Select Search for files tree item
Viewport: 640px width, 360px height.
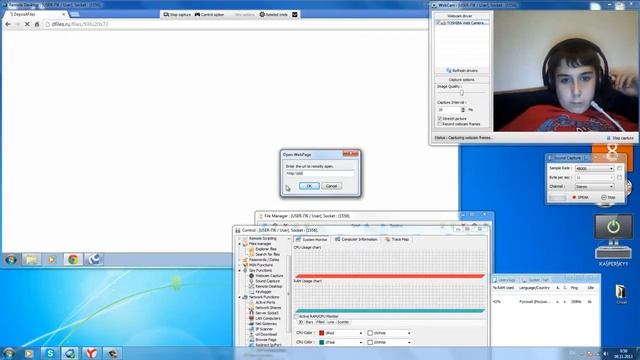pos(267,254)
